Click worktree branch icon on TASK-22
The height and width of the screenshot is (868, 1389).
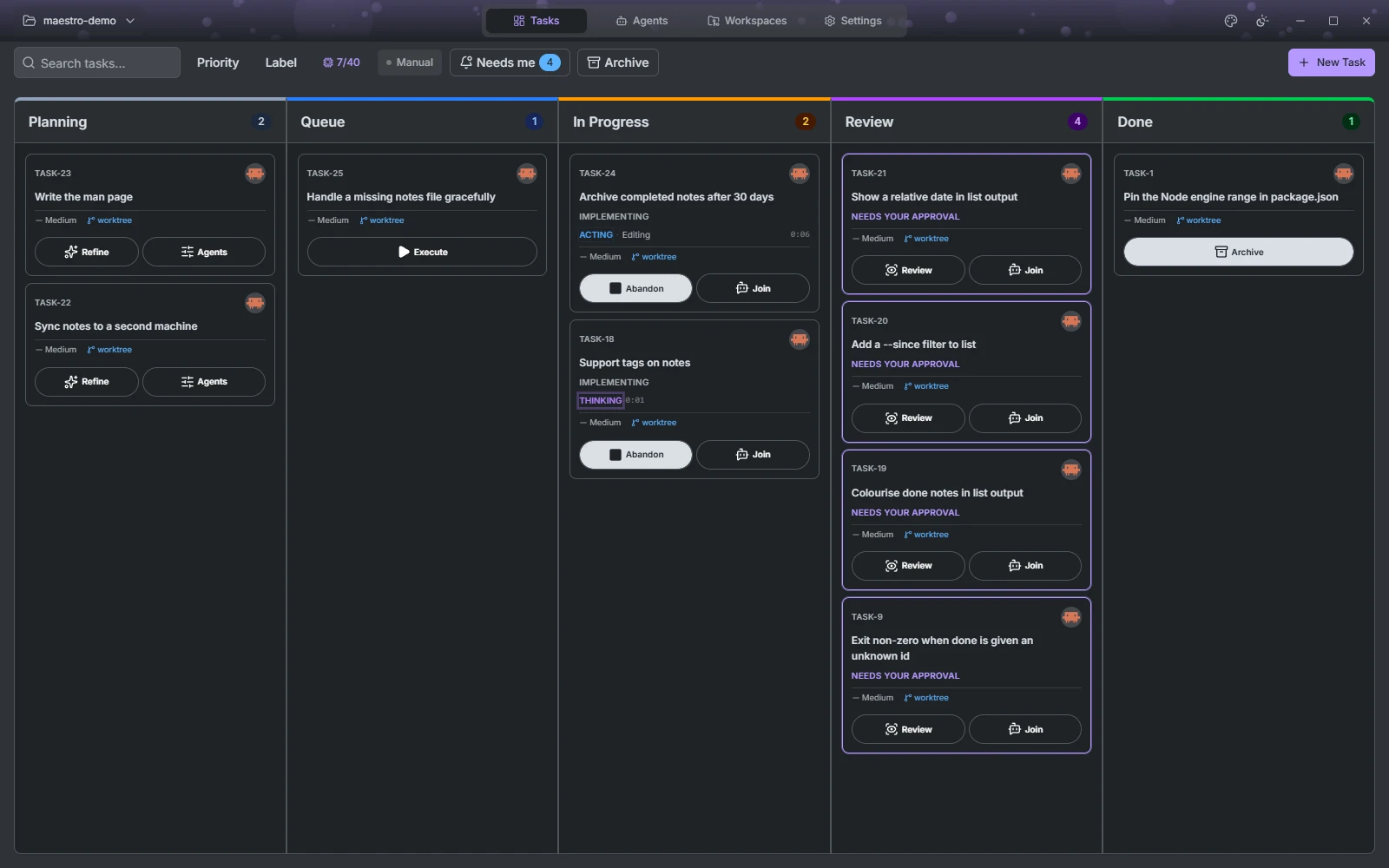pyautogui.click(x=91, y=350)
